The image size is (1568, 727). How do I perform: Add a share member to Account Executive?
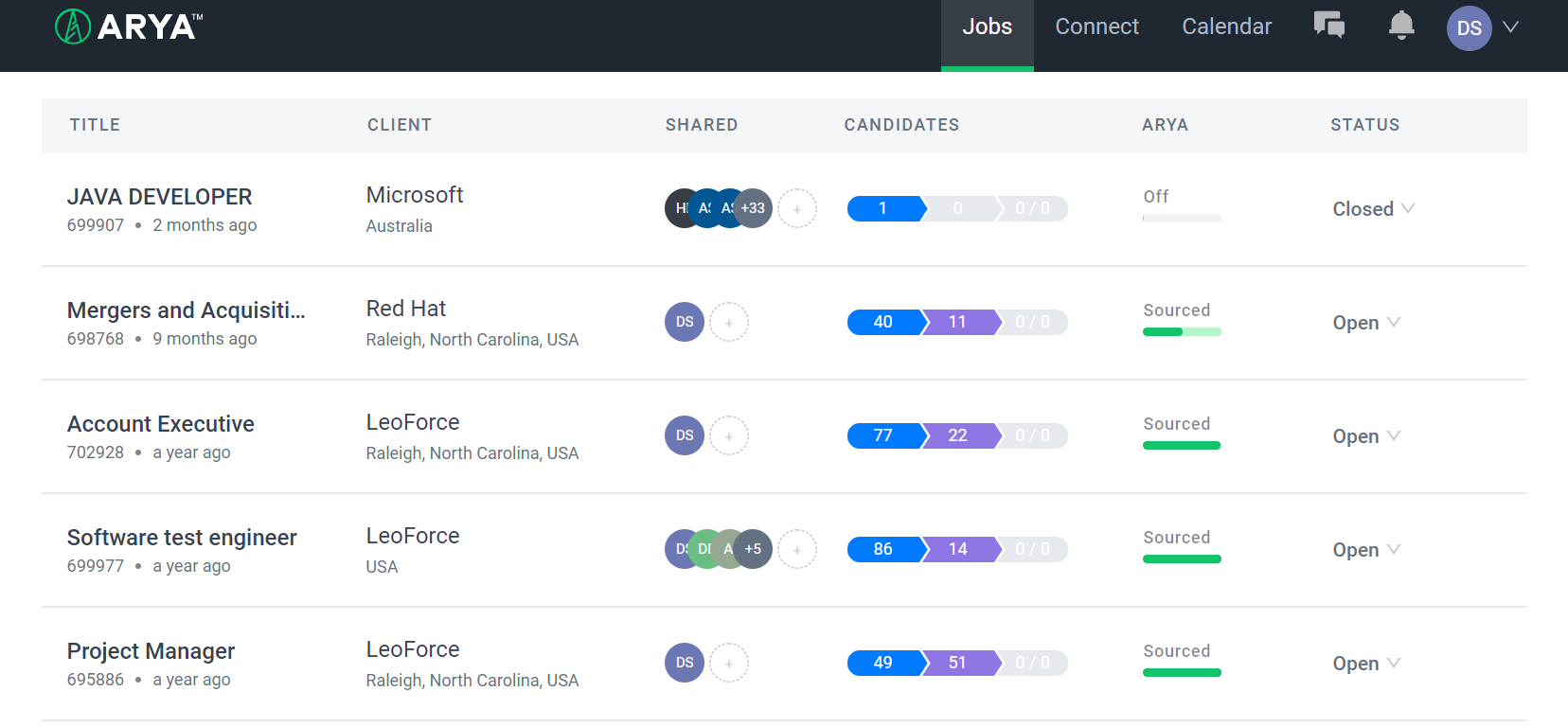(x=729, y=435)
